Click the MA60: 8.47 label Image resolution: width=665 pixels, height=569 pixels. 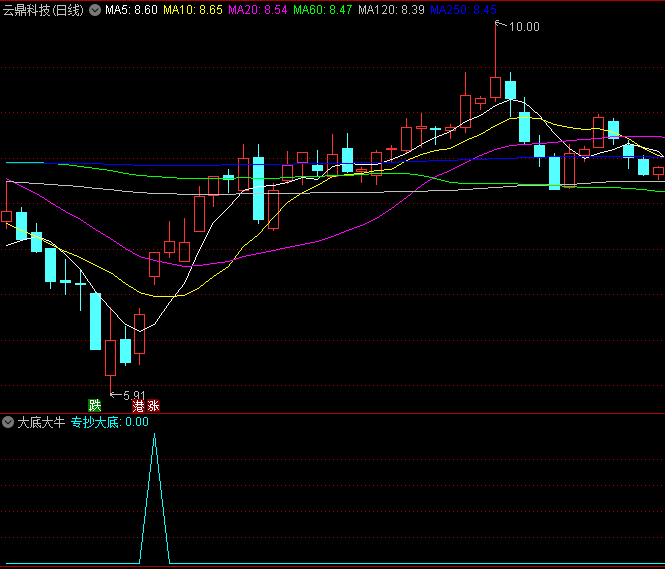tap(323, 10)
